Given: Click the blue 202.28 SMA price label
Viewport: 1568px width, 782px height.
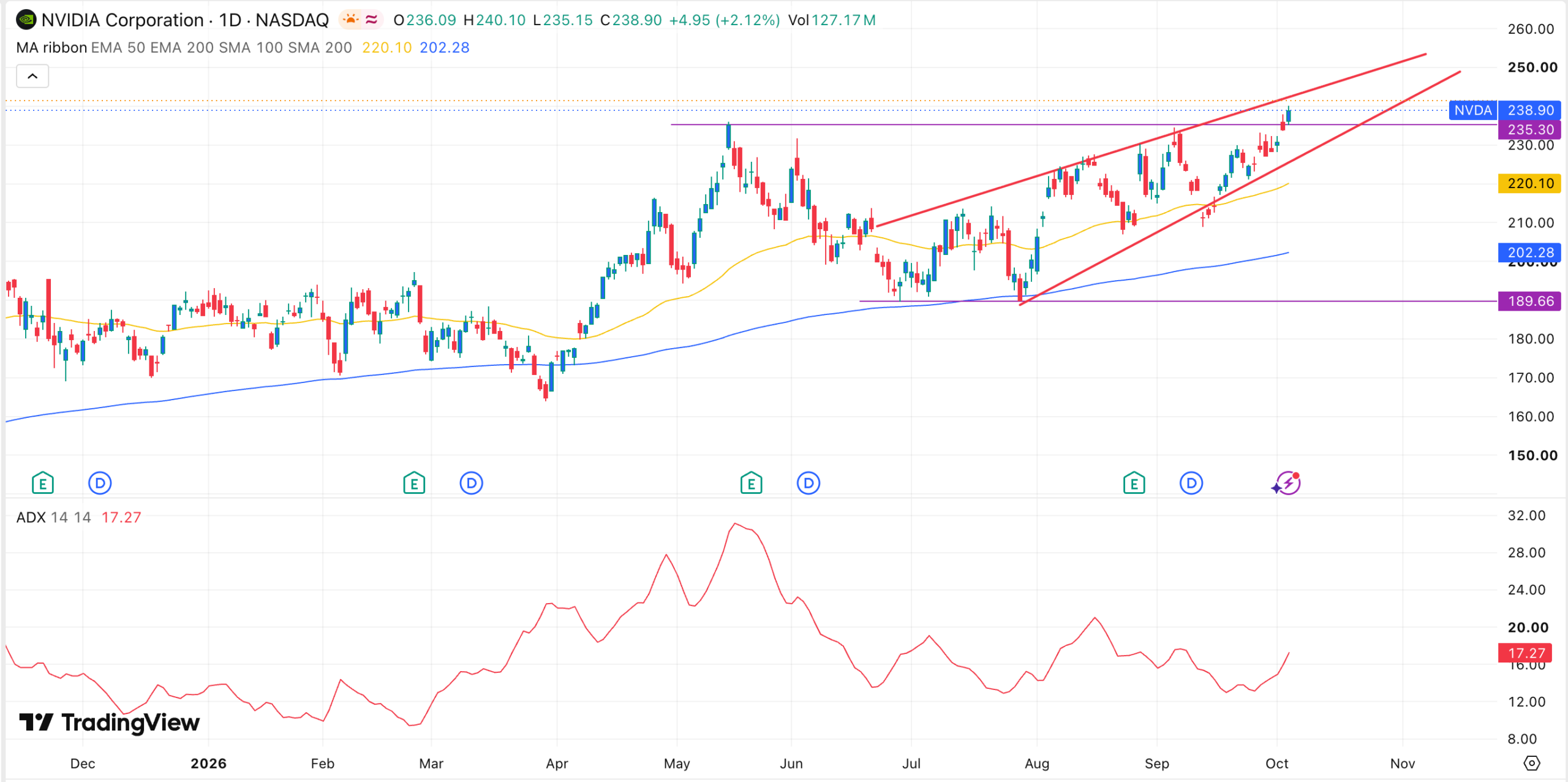Looking at the screenshot, I should 1529,252.
